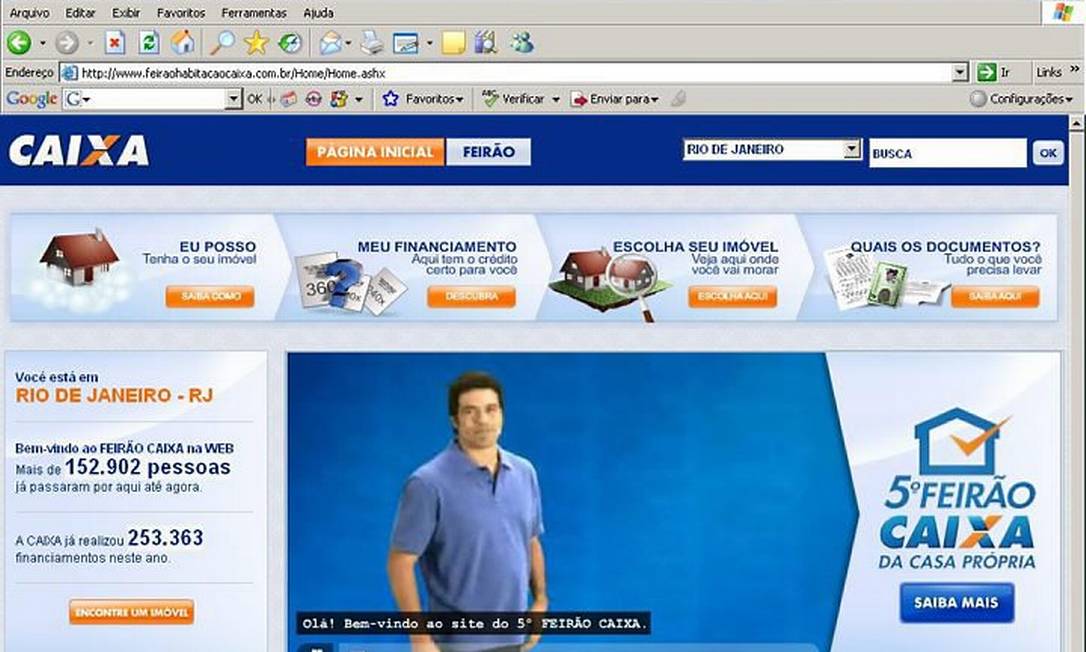
Task: Open the Favorites star icon in the toolbar
Action: click(256, 43)
